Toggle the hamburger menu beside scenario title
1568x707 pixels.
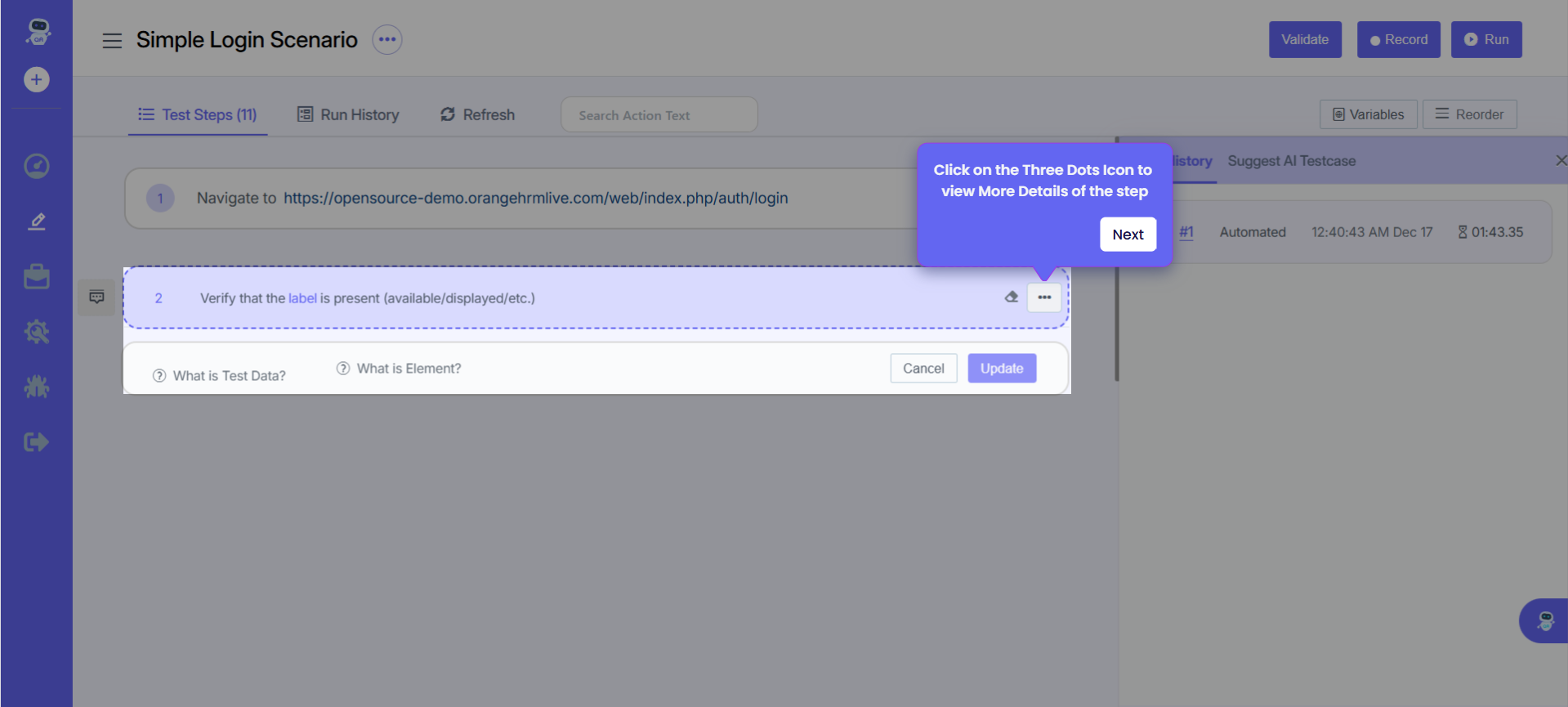coord(112,40)
